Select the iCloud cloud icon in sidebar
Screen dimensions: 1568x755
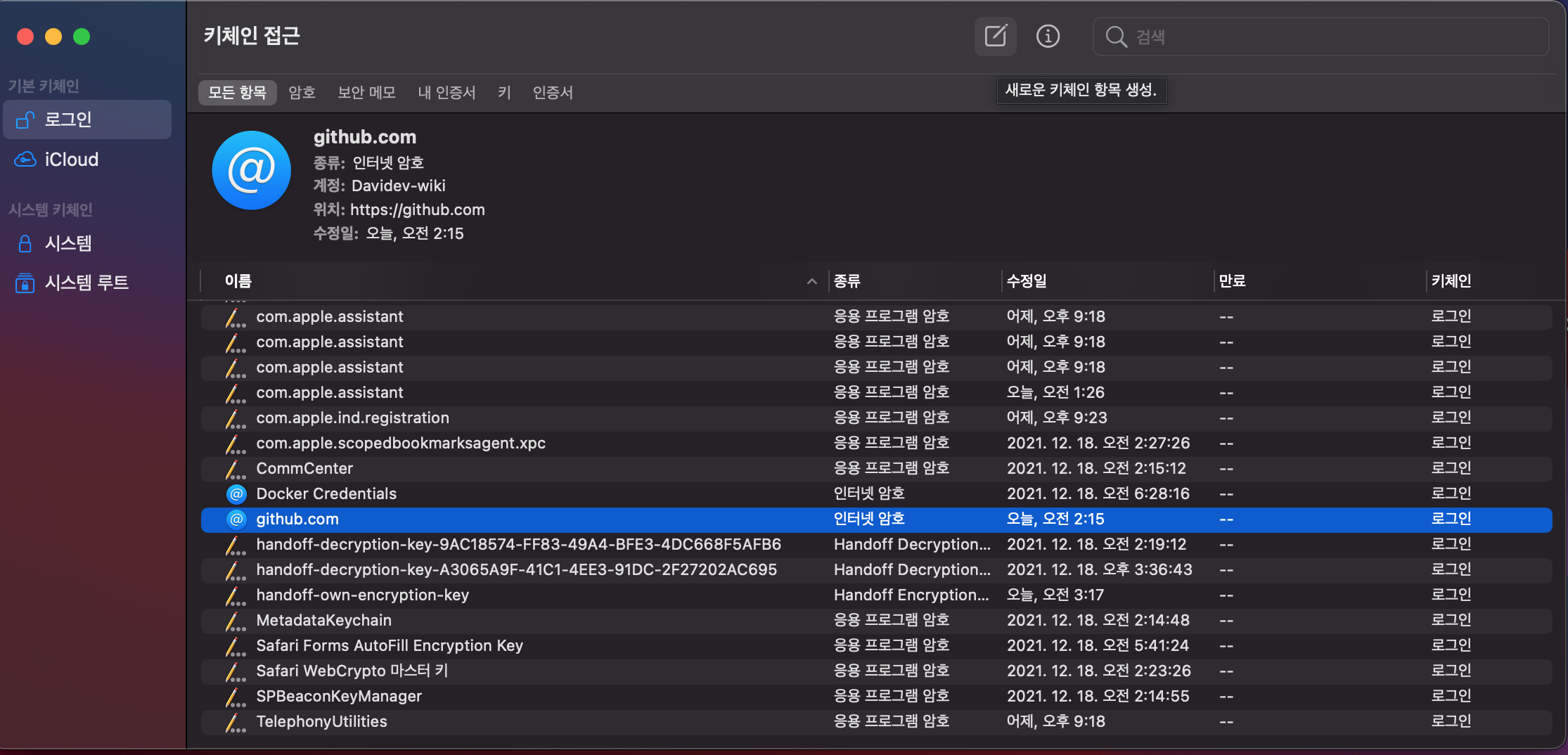25,160
